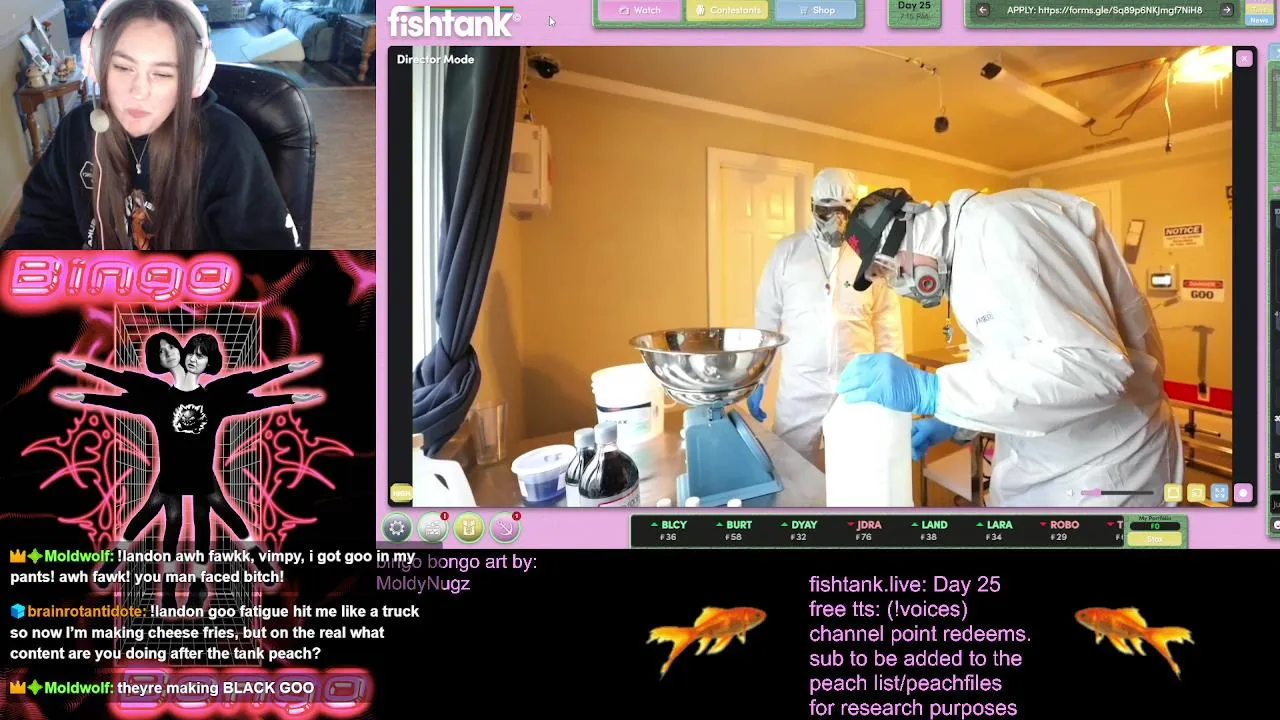Open the settings gear icon below the video
The width and height of the screenshot is (1280, 720).
click(x=397, y=528)
